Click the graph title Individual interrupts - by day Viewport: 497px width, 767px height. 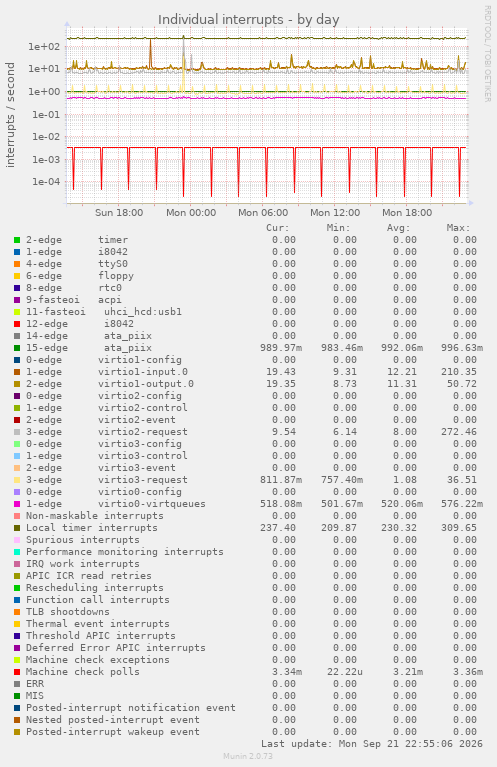[x=248, y=20]
